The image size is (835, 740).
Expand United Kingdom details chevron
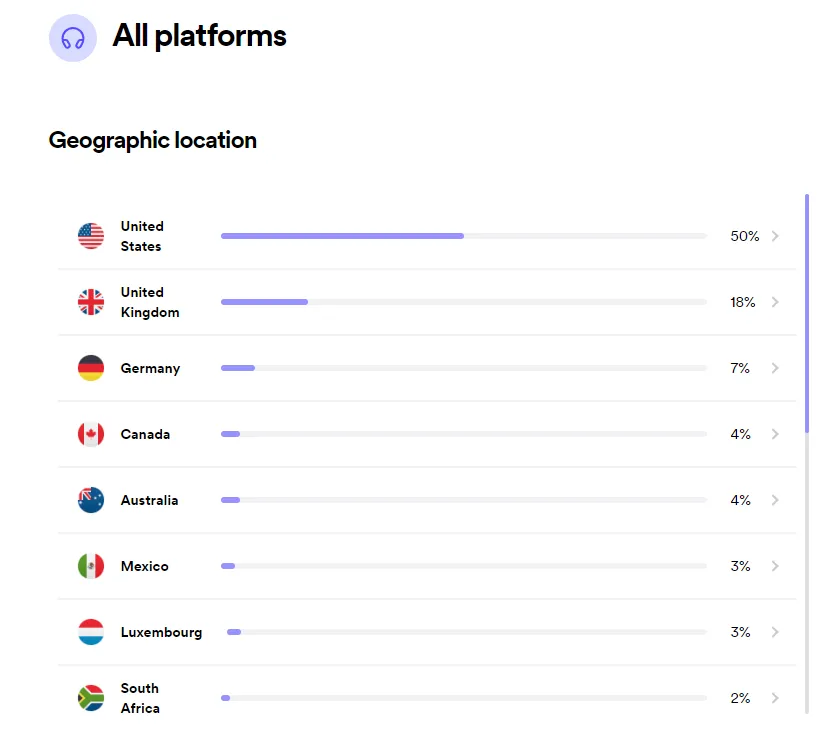[775, 302]
